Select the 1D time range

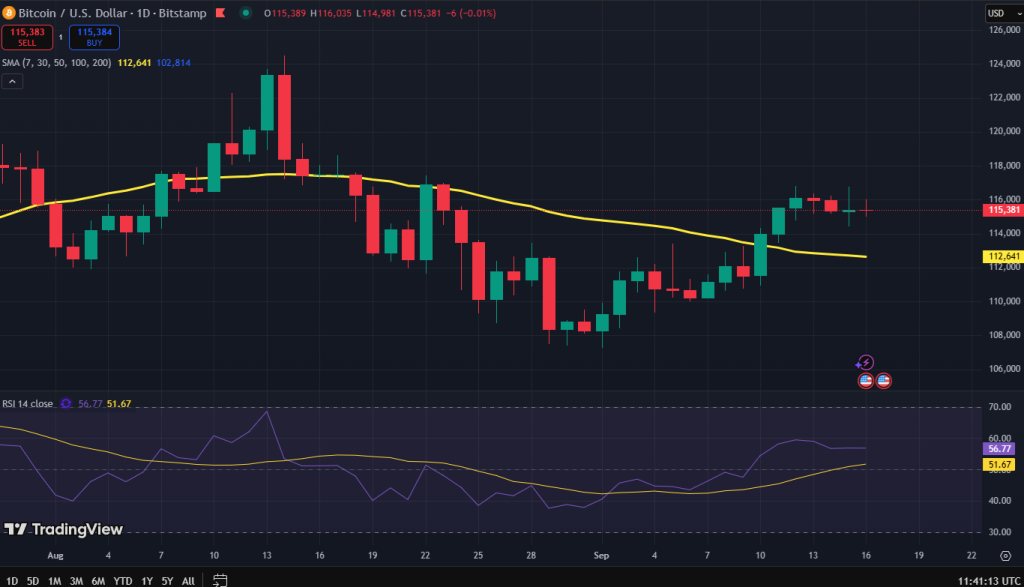[10, 580]
